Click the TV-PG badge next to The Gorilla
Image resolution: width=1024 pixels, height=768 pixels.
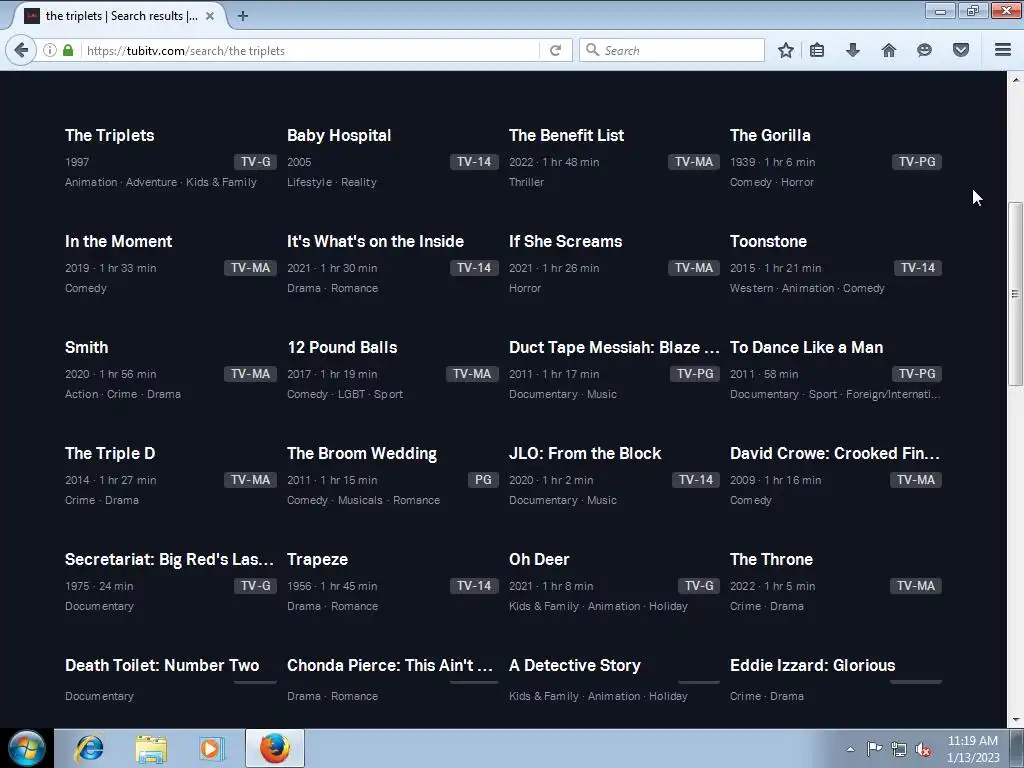(x=917, y=162)
